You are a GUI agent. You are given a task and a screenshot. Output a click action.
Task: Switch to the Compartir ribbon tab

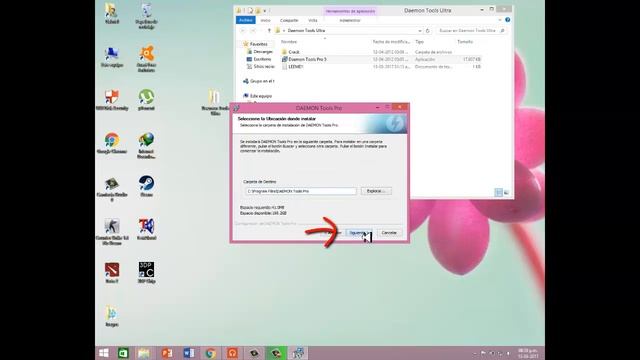click(289, 20)
